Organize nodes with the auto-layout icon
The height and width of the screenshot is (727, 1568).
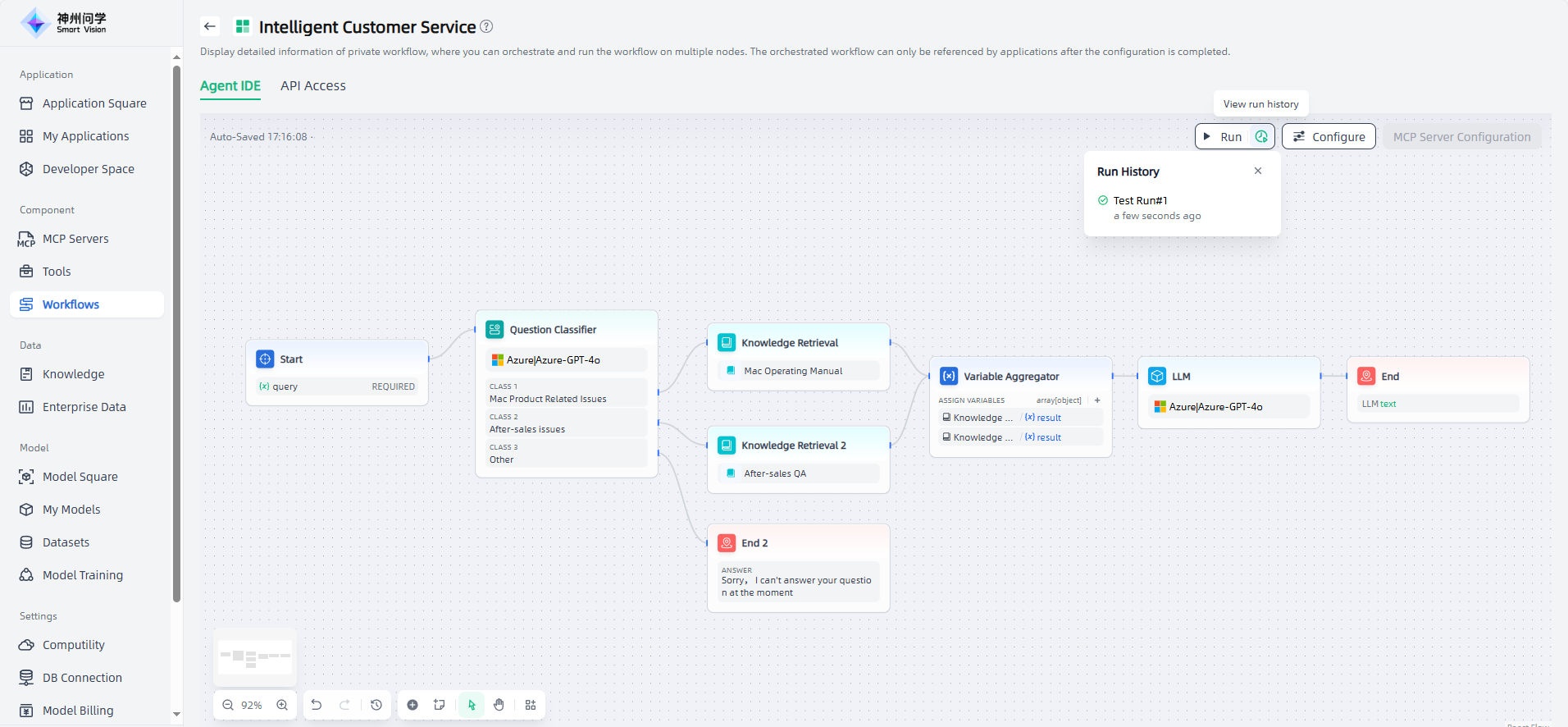click(531, 705)
